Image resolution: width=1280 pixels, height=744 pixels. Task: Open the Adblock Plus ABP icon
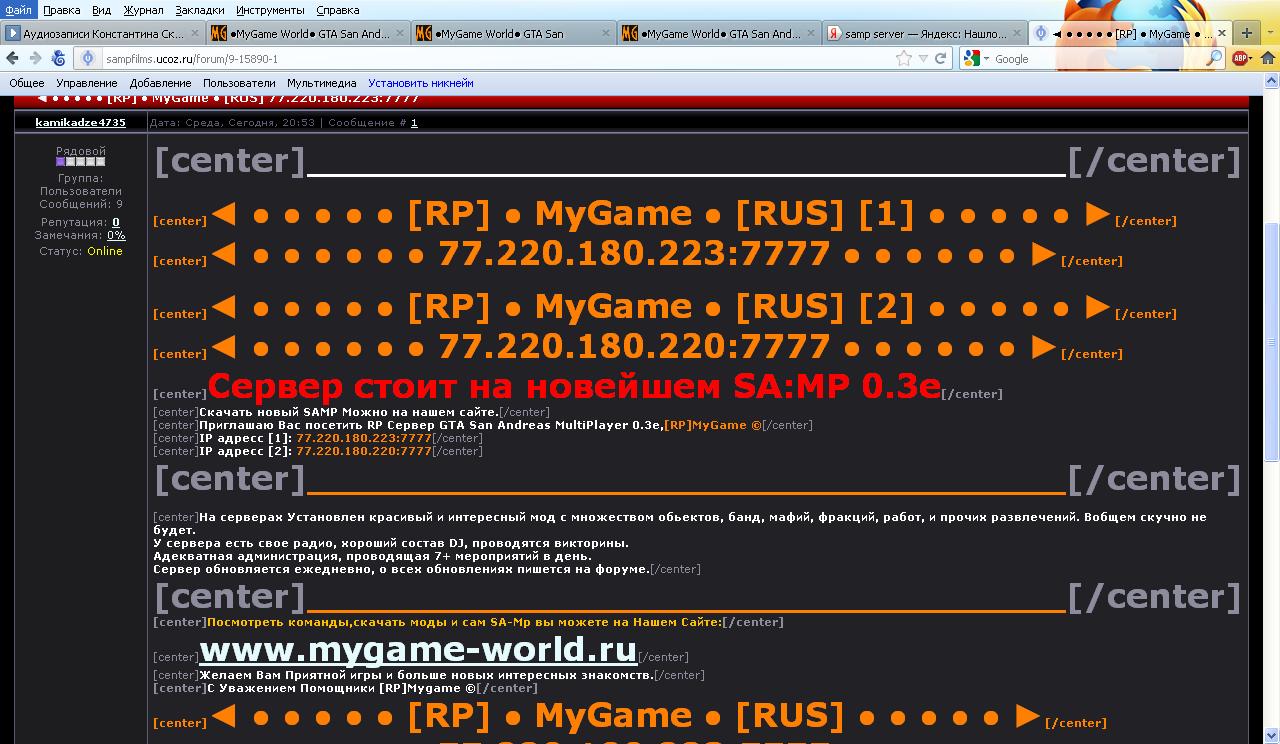point(1240,58)
